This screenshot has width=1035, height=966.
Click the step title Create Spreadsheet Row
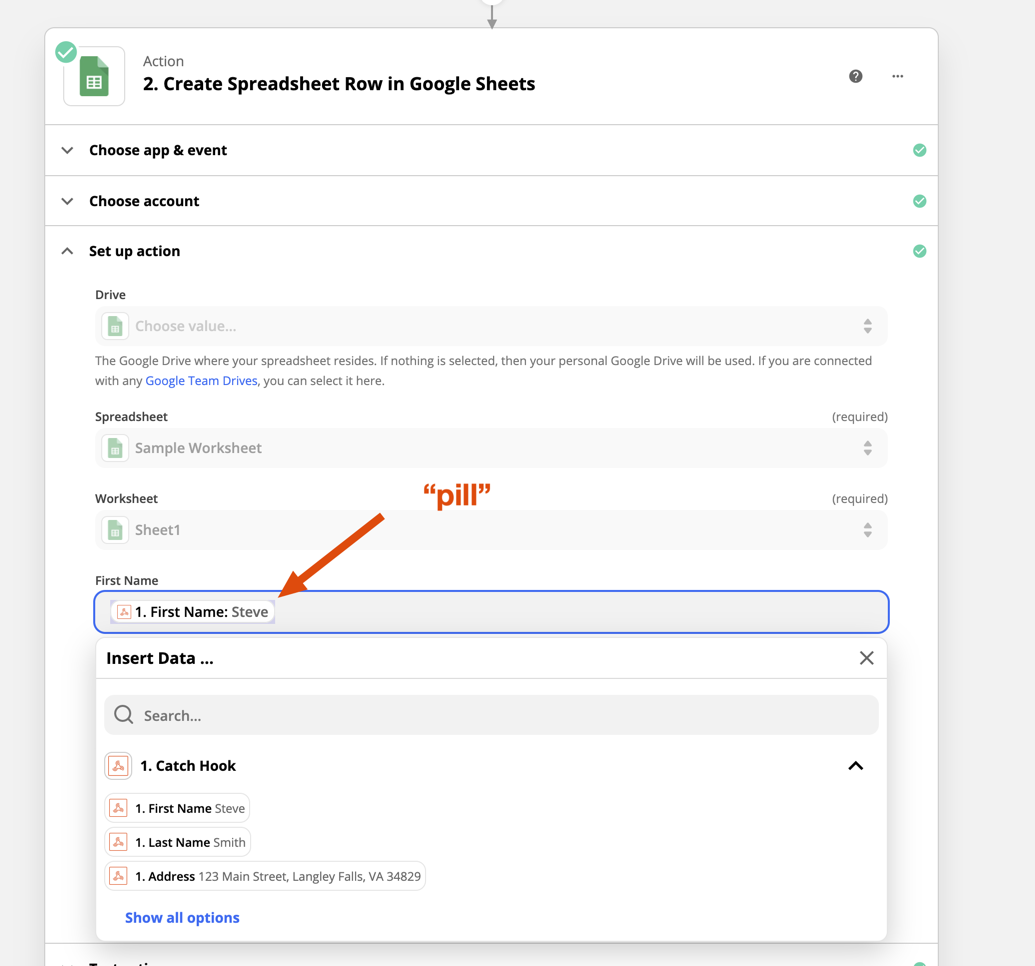tap(339, 84)
